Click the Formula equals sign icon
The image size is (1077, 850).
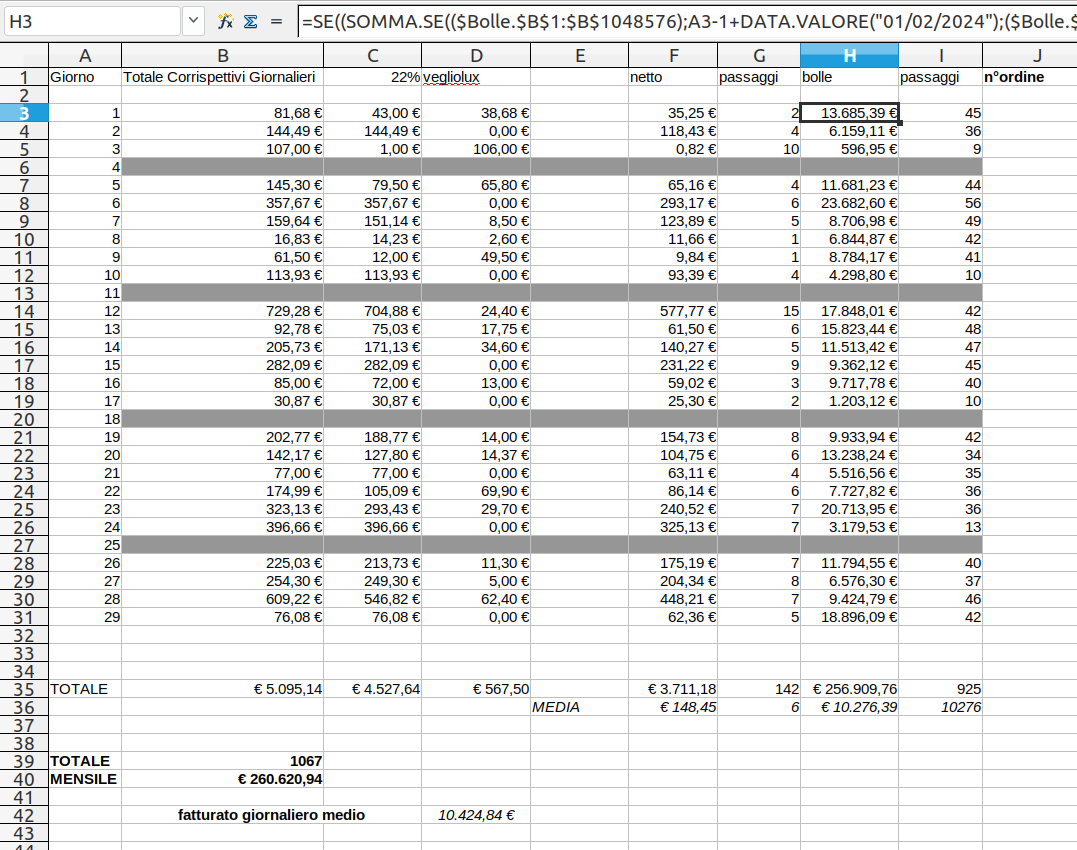pos(277,21)
